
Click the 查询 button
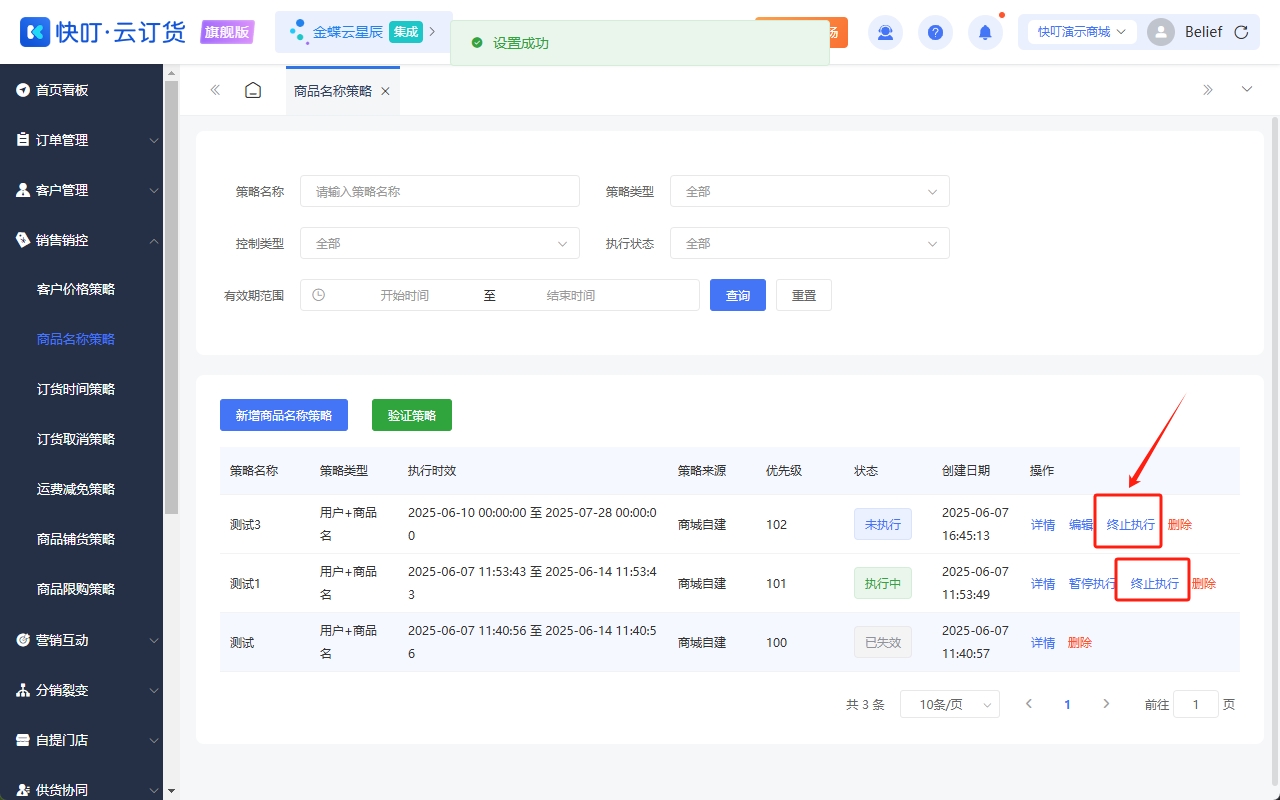pyautogui.click(x=738, y=295)
